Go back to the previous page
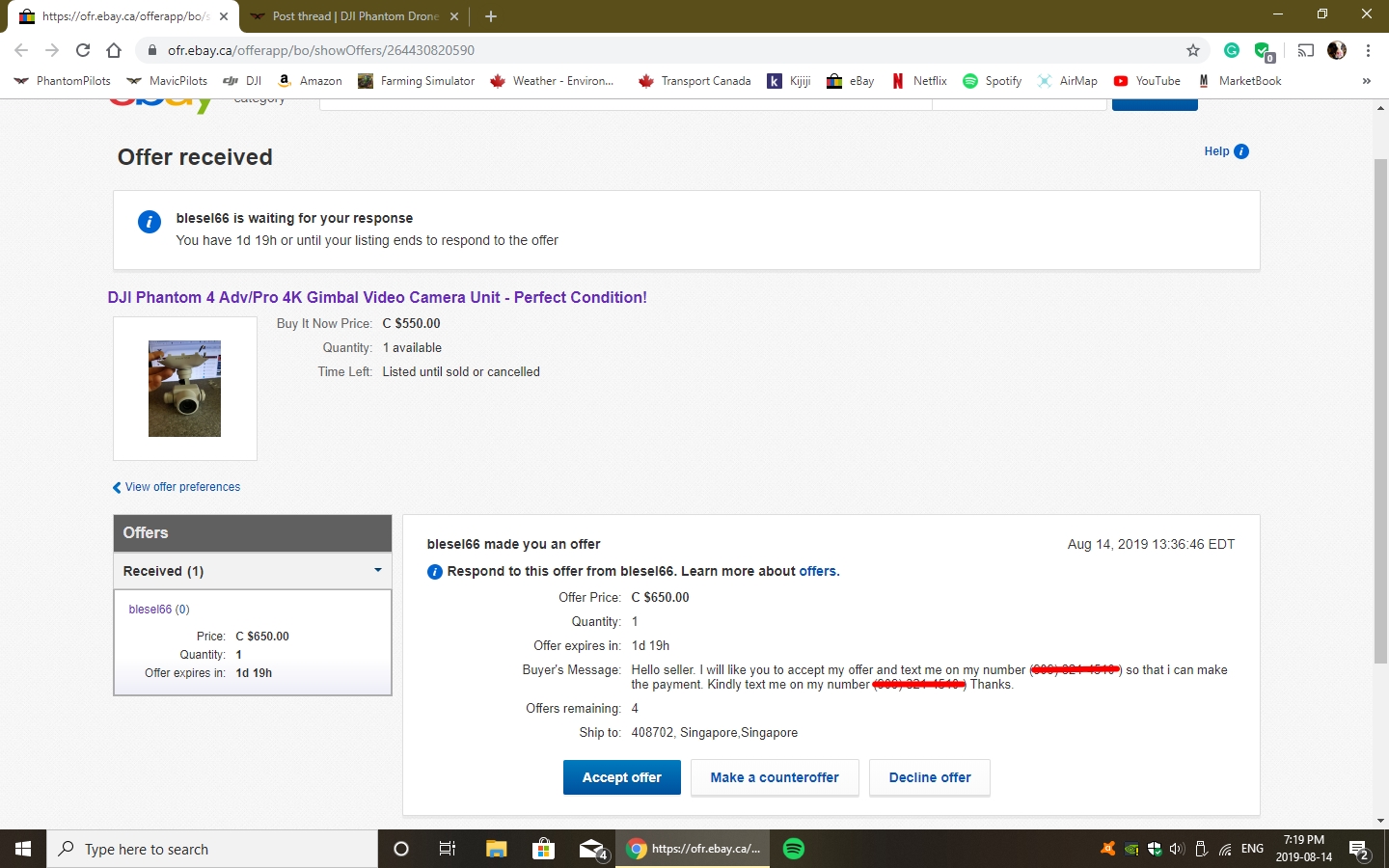 [x=21, y=50]
